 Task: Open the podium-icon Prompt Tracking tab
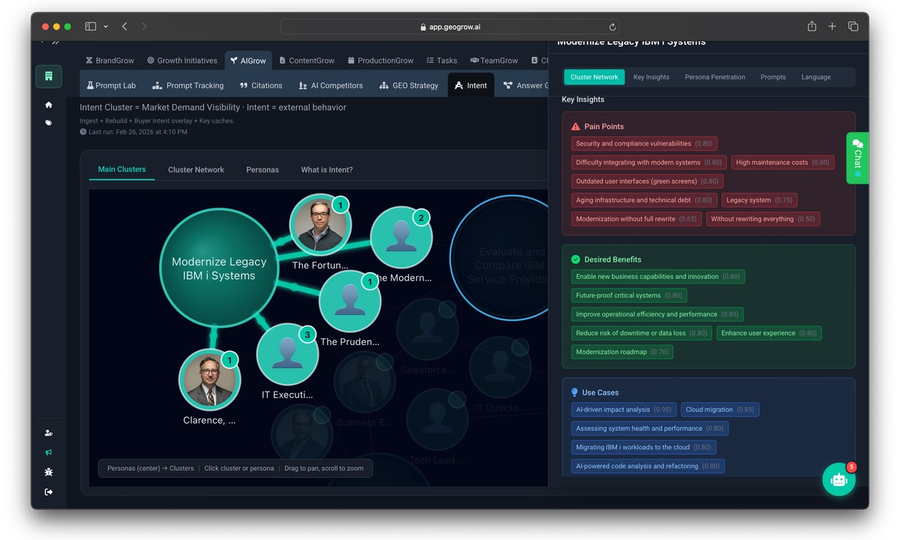pyautogui.click(x=188, y=86)
